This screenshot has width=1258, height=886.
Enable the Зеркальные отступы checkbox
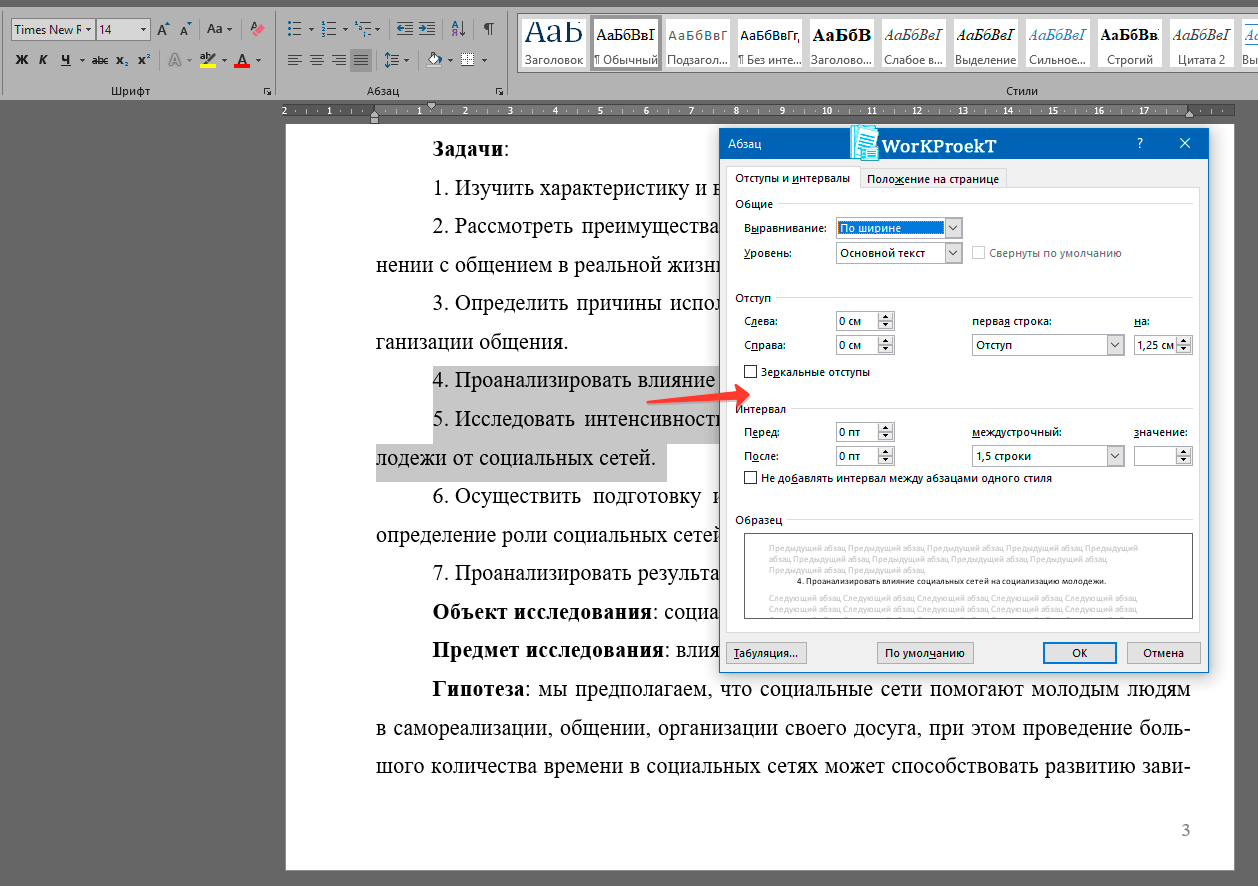pos(750,372)
